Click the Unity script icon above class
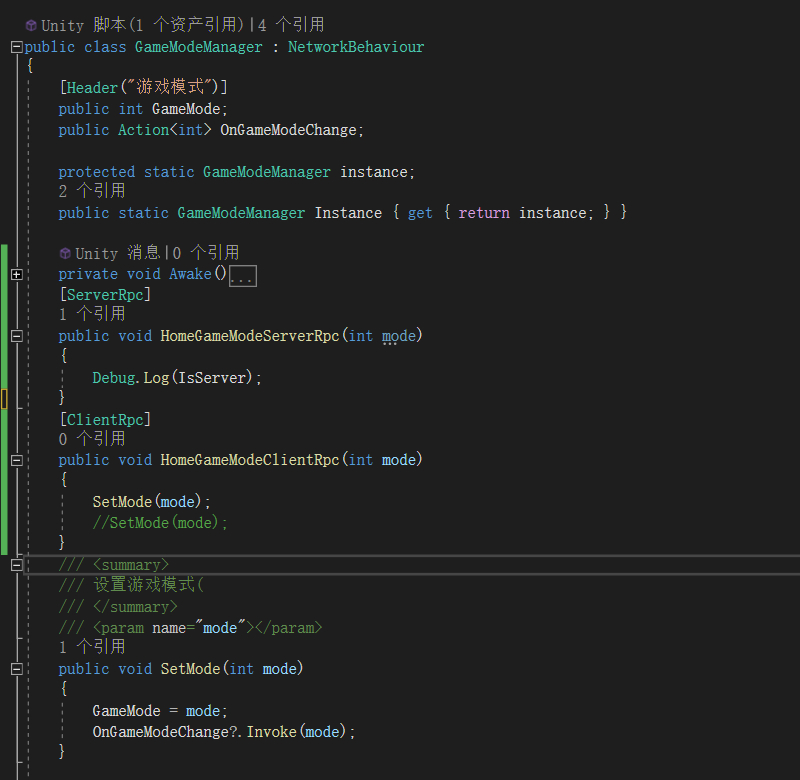This screenshot has height=780, width=800. (x=31, y=25)
